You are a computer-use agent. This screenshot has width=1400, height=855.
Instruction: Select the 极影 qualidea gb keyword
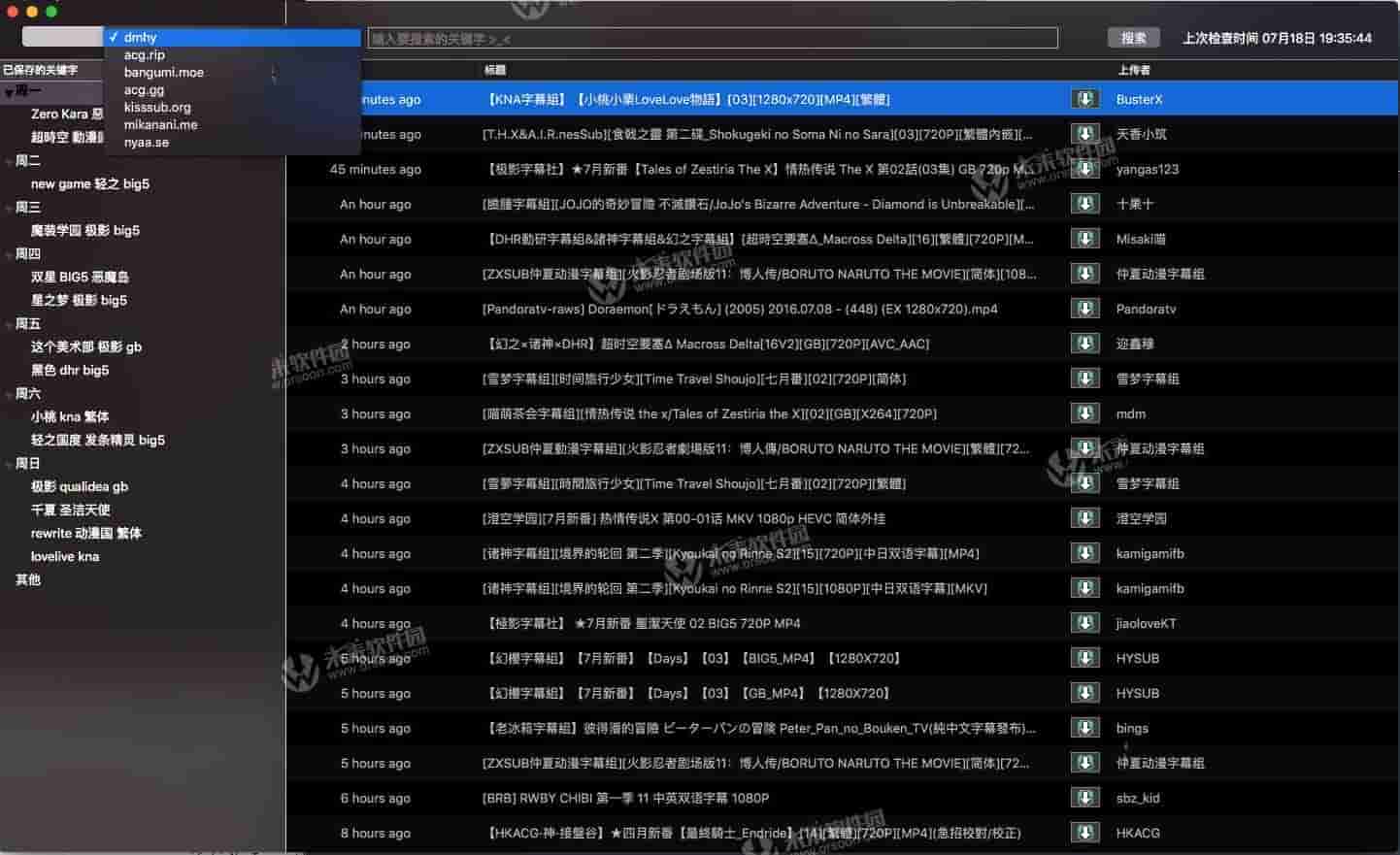point(80,486)
